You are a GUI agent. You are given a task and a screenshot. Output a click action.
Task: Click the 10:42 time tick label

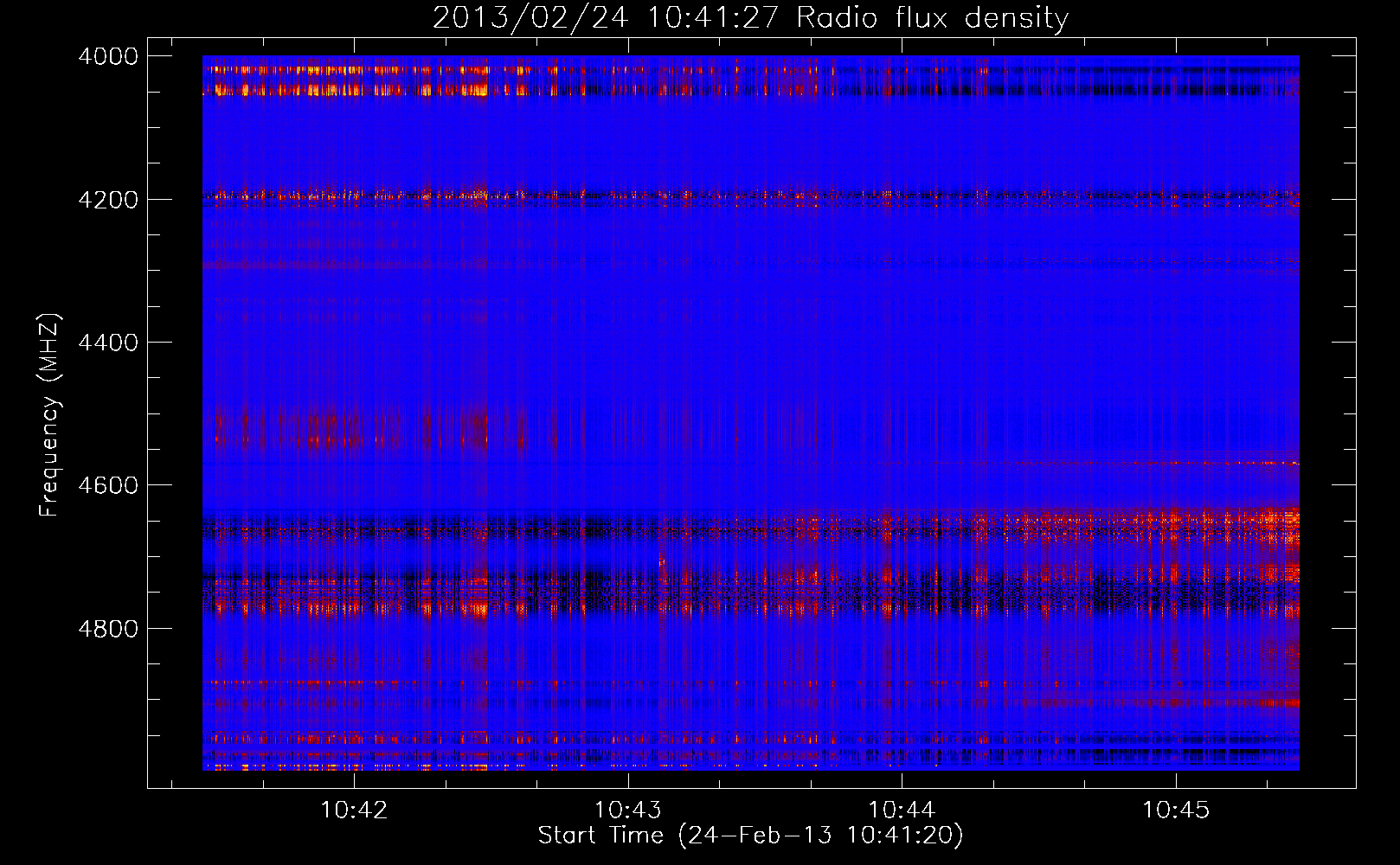pos(354,811)
